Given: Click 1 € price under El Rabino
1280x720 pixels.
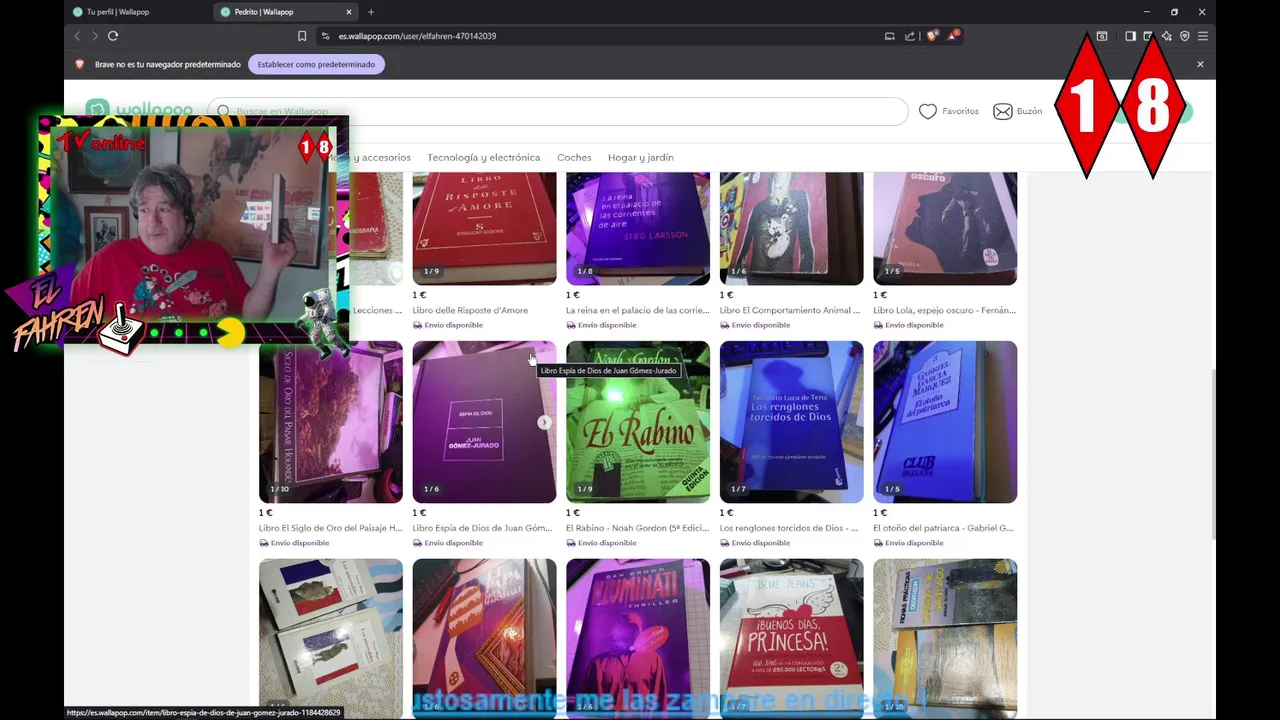Looking at the screenshot, I should click(573, 513).
